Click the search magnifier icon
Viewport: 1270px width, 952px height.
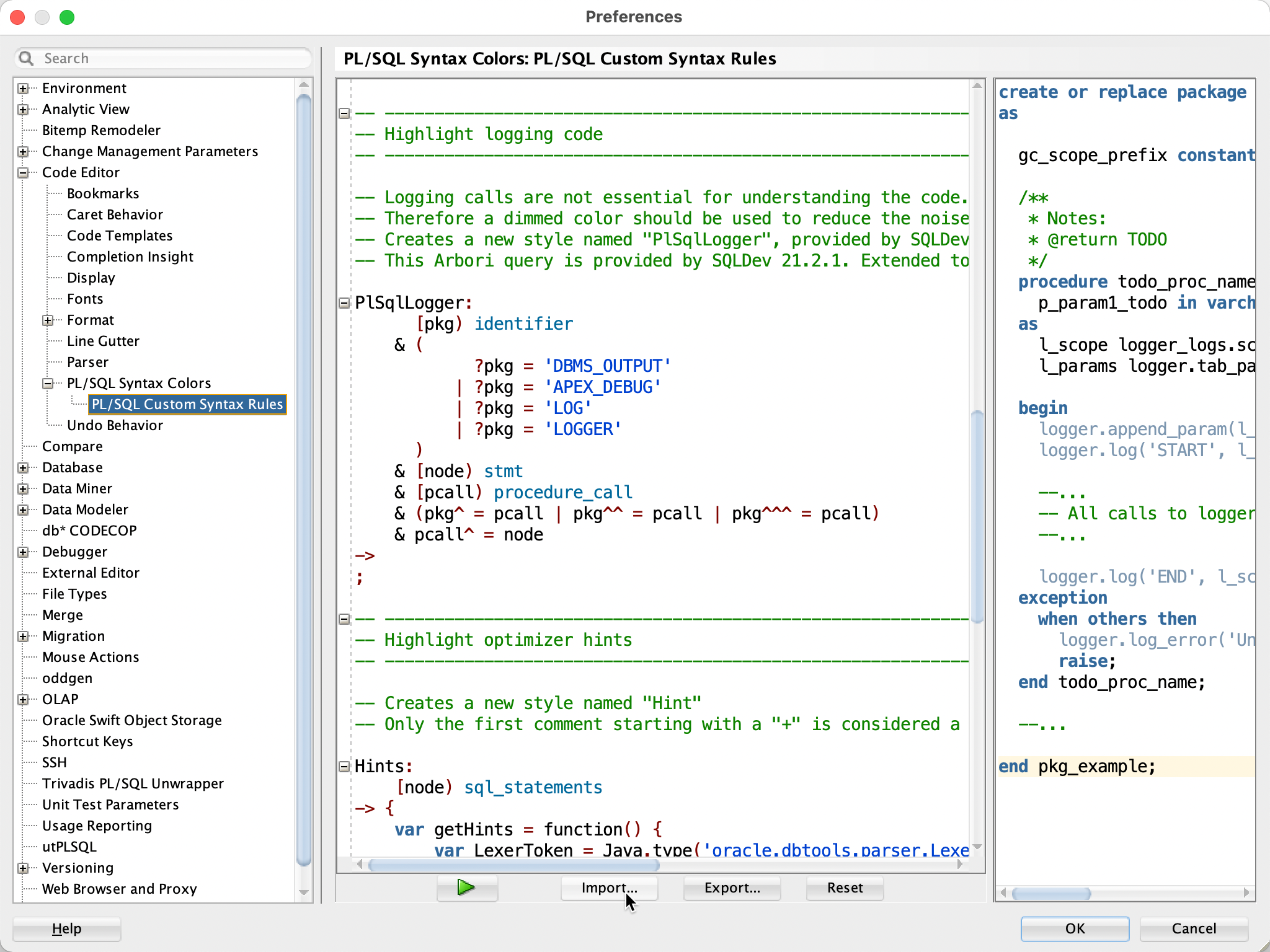[26, 58]
